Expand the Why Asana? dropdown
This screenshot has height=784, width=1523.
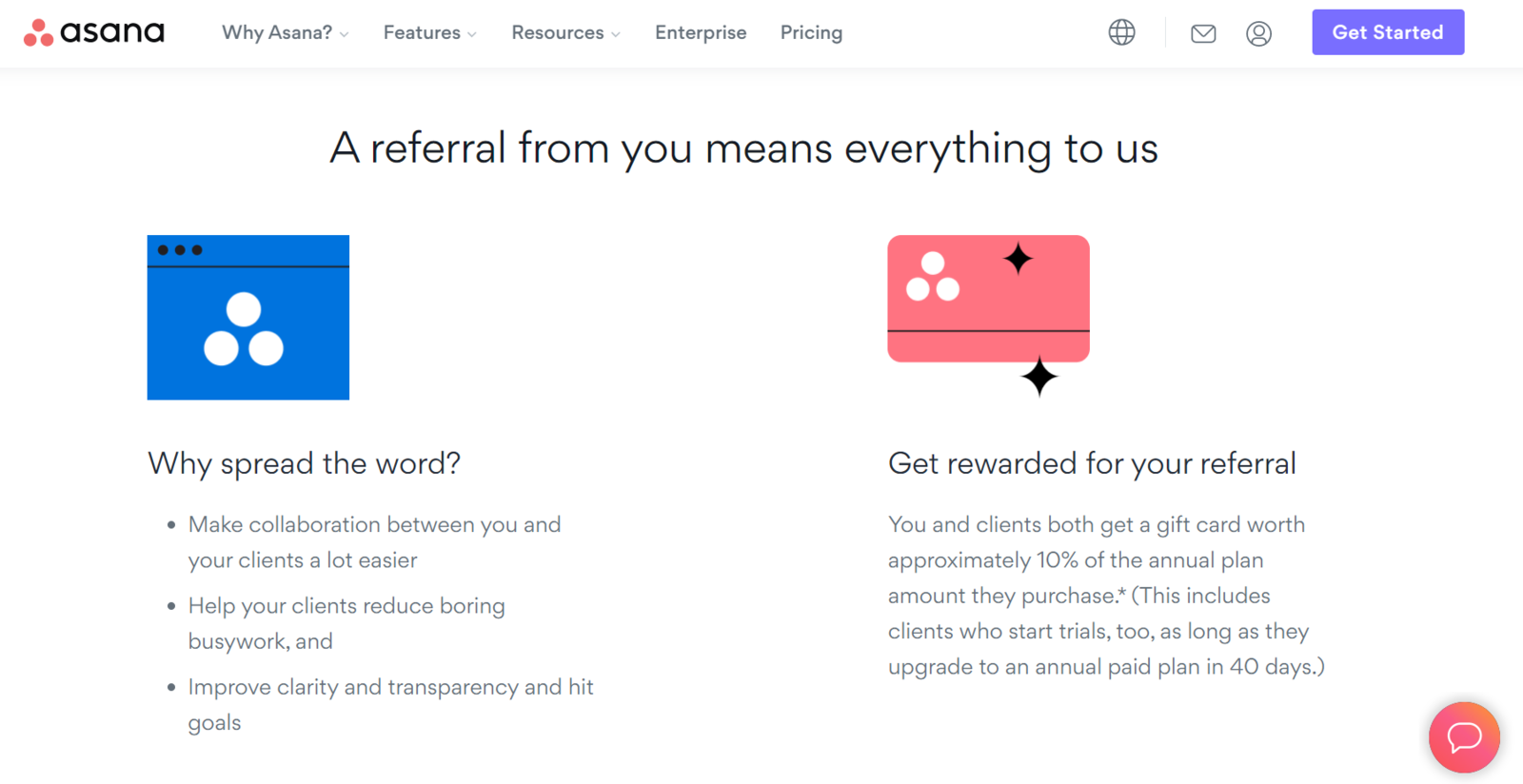285,32
